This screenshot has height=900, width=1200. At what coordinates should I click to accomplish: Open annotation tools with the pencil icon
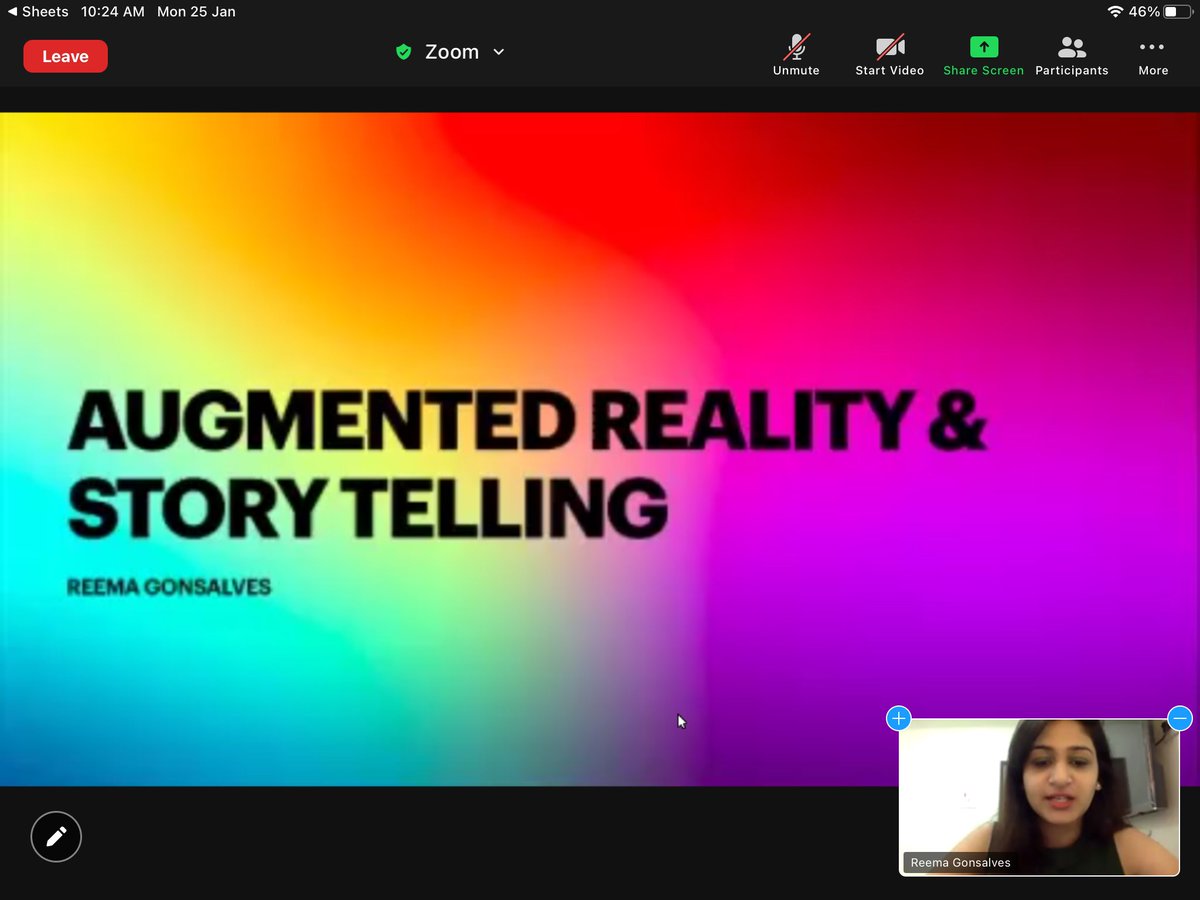[55, 836]
